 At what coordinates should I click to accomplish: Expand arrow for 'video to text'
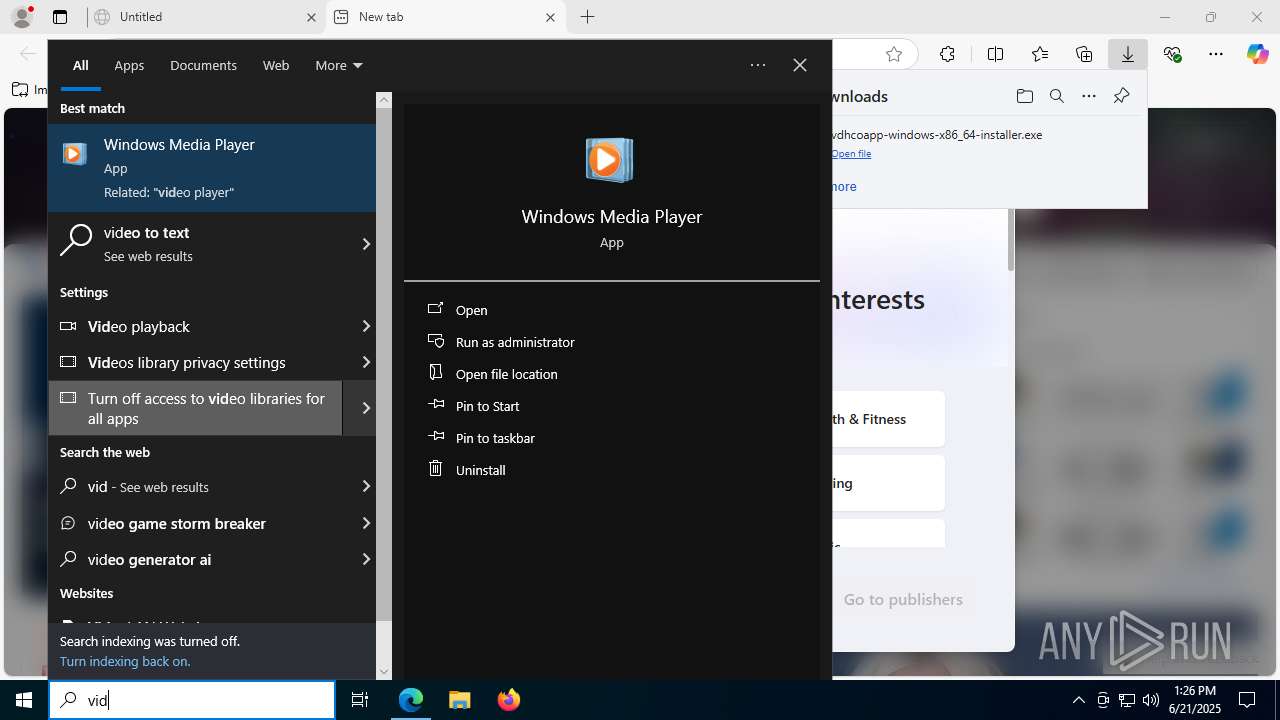click(x=366, y=243)
